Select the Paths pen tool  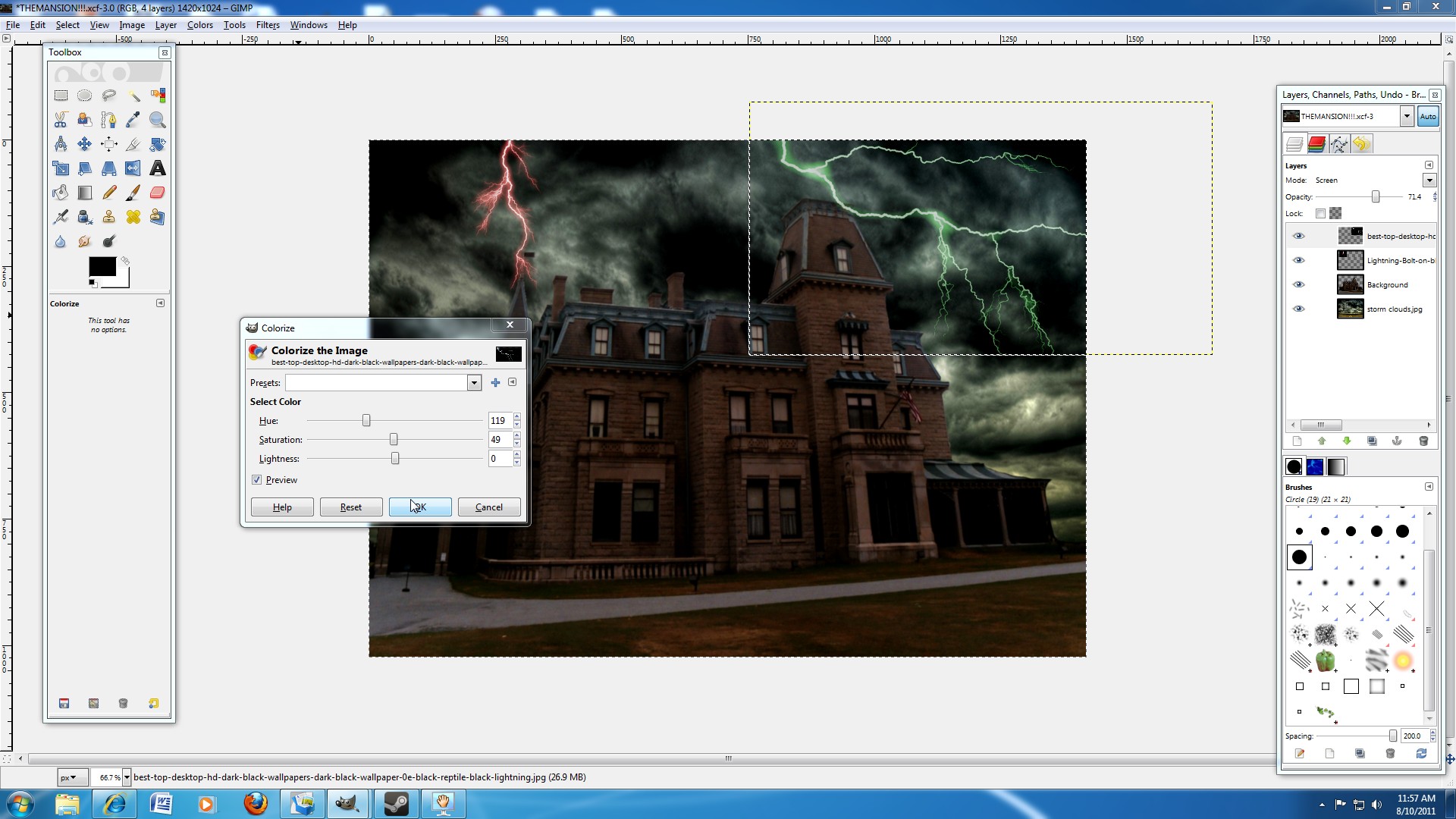[x=109, y=120]
